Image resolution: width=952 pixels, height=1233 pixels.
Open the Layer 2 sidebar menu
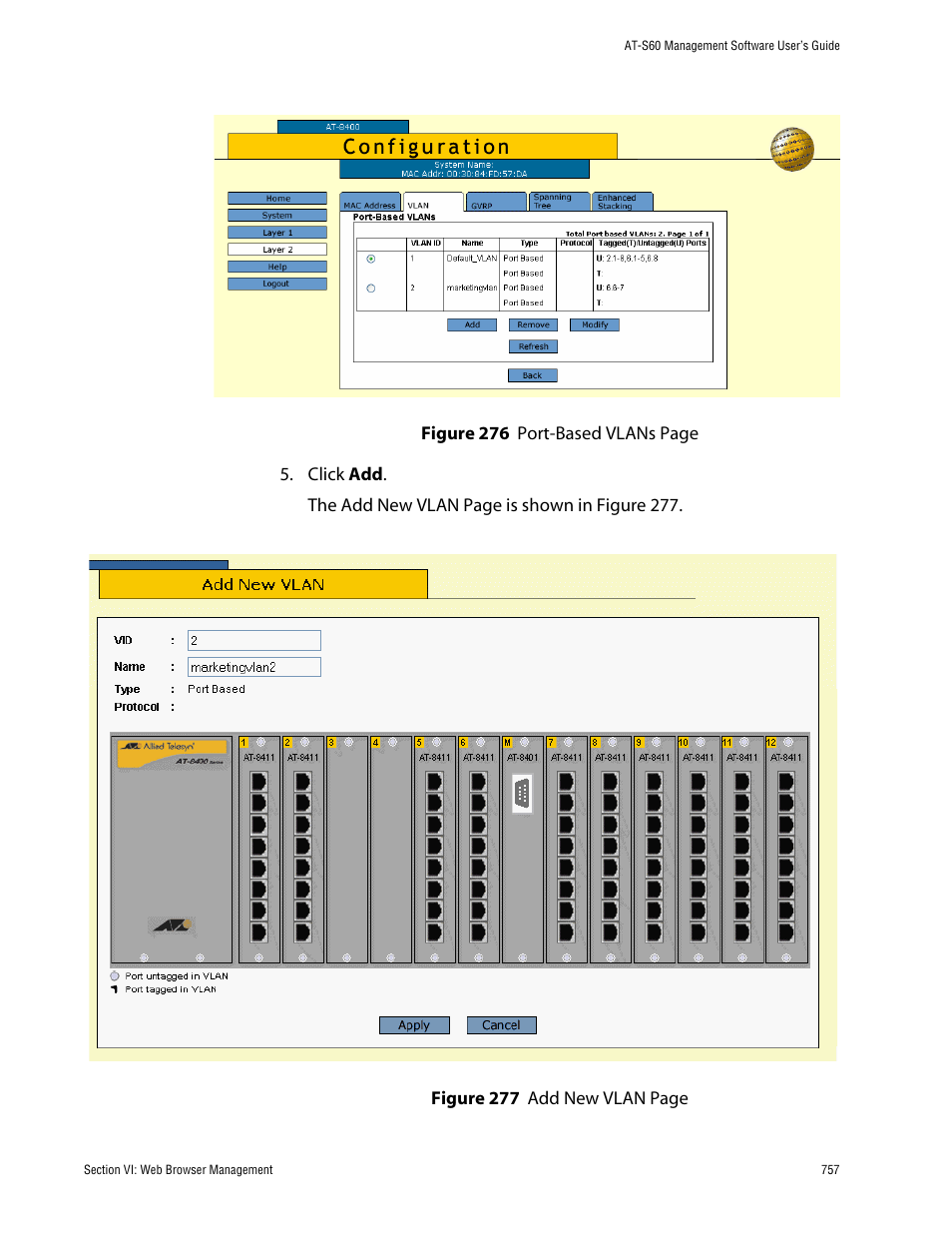coord(277,250)
